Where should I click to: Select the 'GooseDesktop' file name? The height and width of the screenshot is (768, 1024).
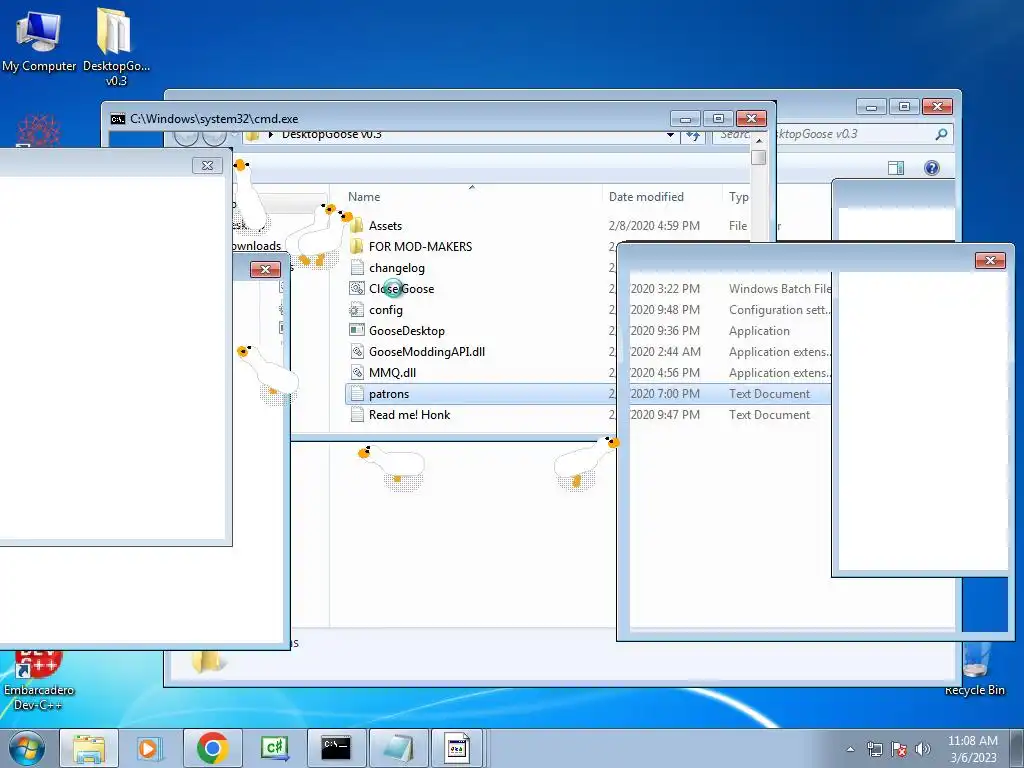407,330
